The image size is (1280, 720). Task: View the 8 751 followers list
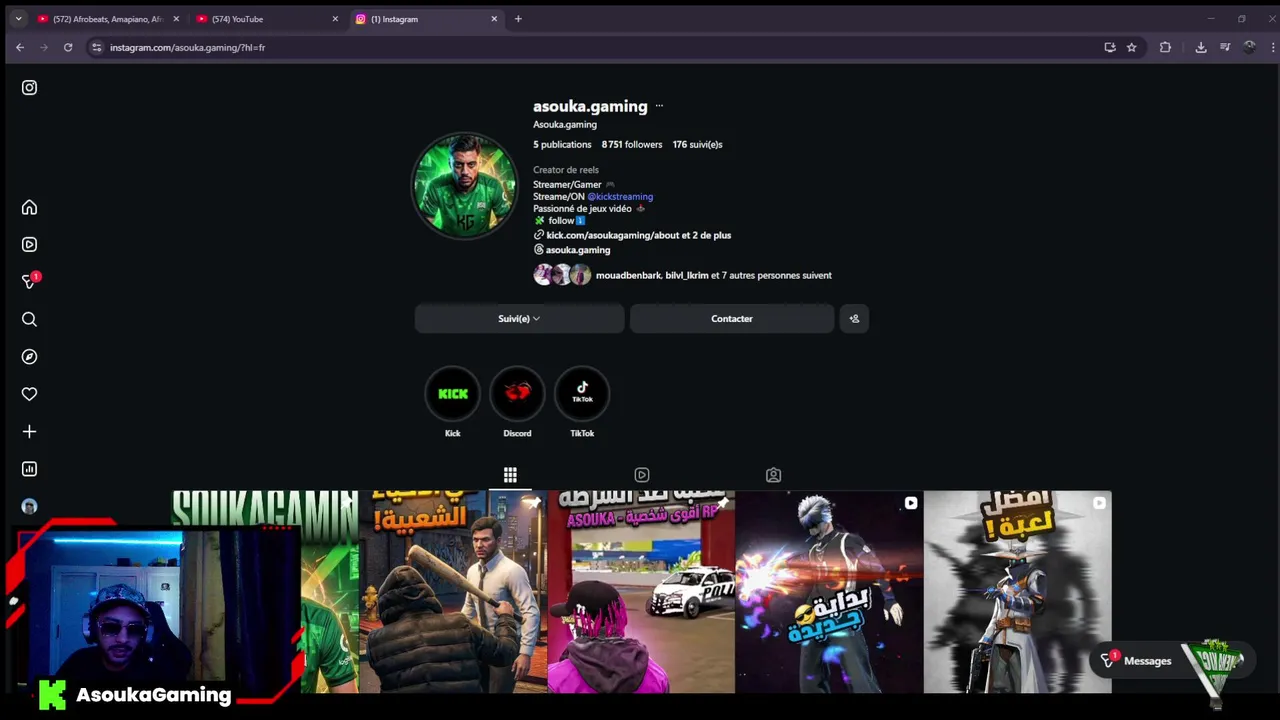632,145
